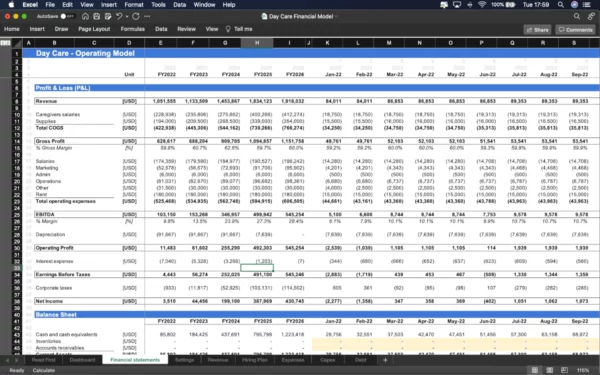
Task: Open the Undo history dropdown arrow
Action: click(127, 17)
